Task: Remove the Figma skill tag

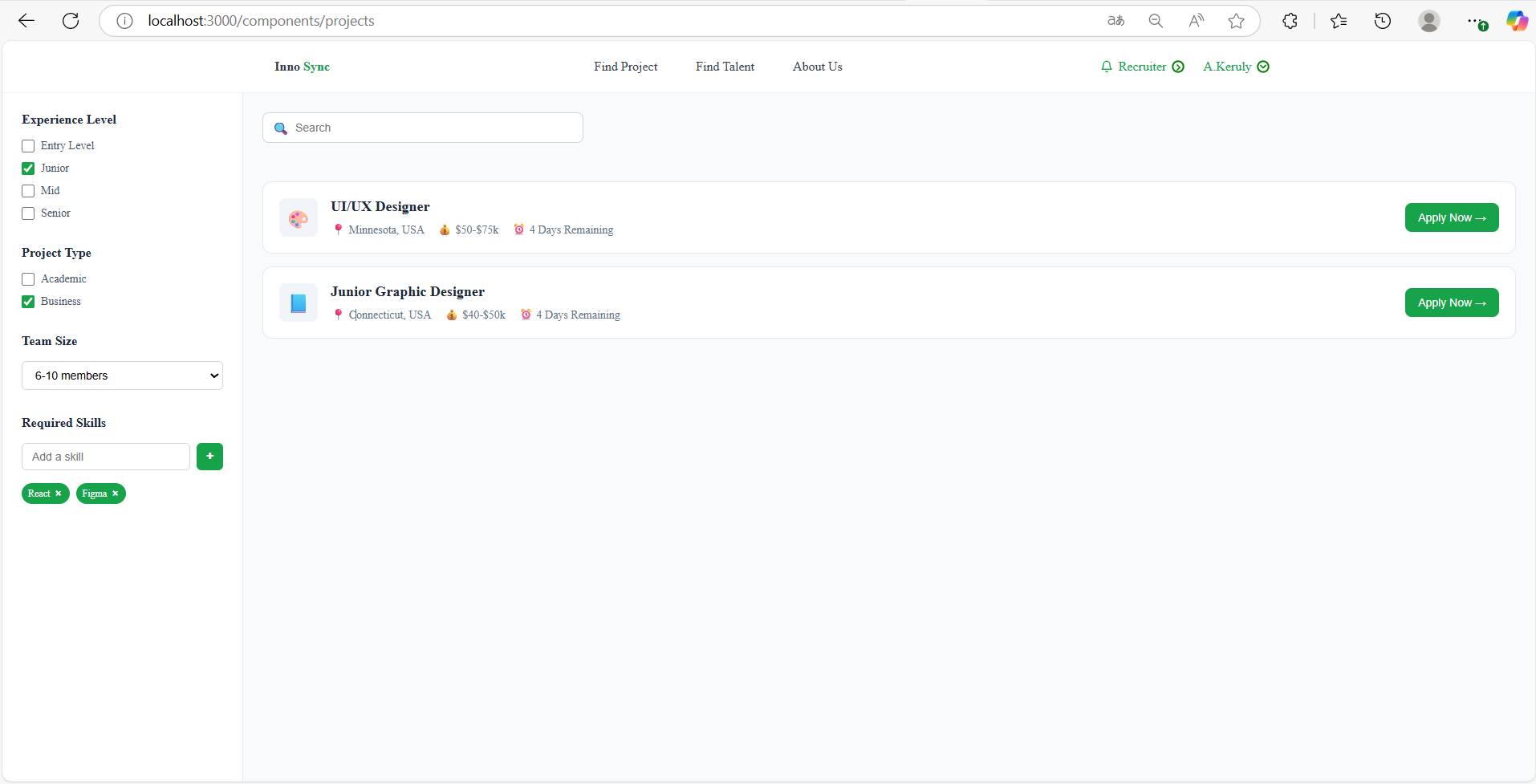Action: (x=115, y=494)
